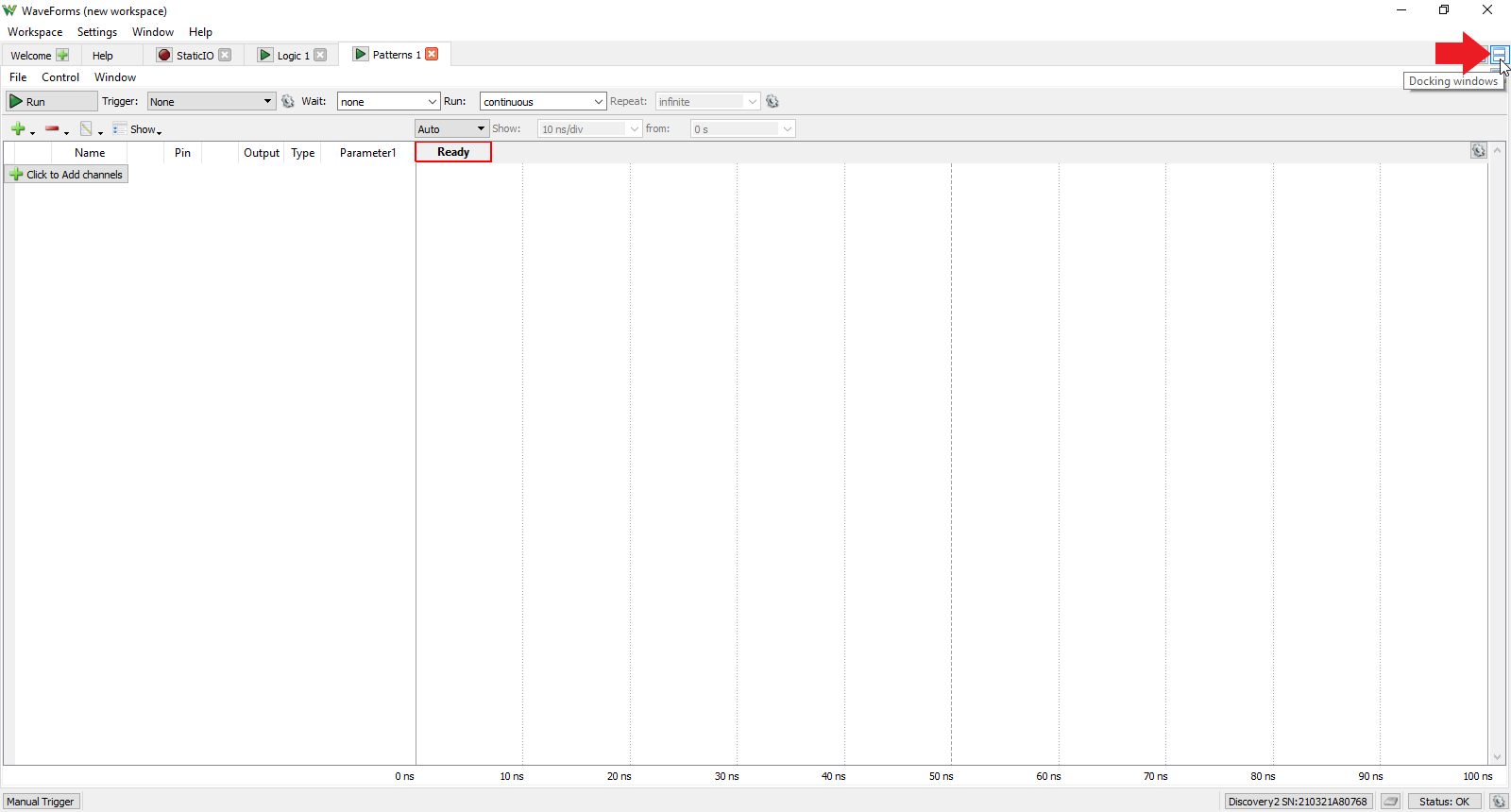1511x812 pixels.
Task: Click the Pin column header
Action: [182, 153]
